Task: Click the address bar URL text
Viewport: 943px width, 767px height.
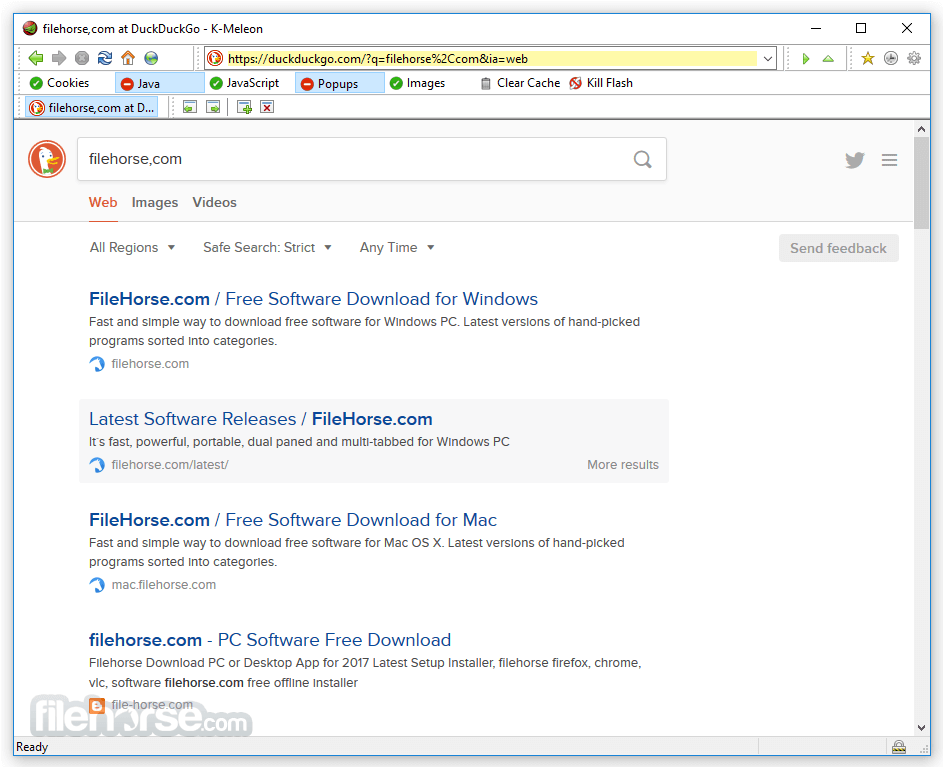Action: point(378,58)
